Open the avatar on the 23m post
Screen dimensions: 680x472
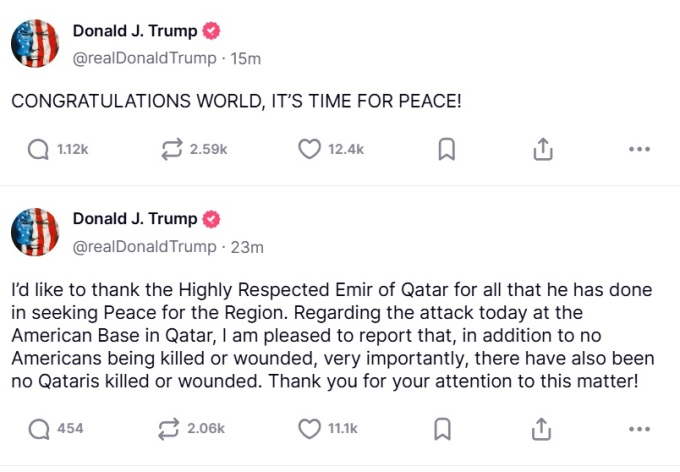[35, 232]
